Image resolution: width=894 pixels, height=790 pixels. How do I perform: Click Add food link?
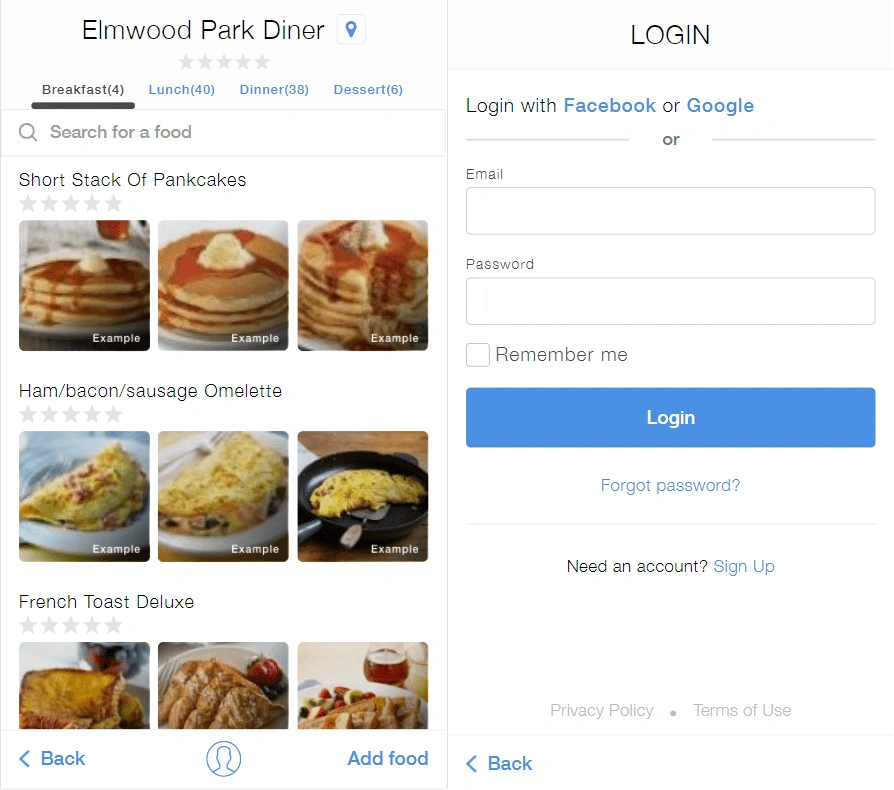pos(388,759)
